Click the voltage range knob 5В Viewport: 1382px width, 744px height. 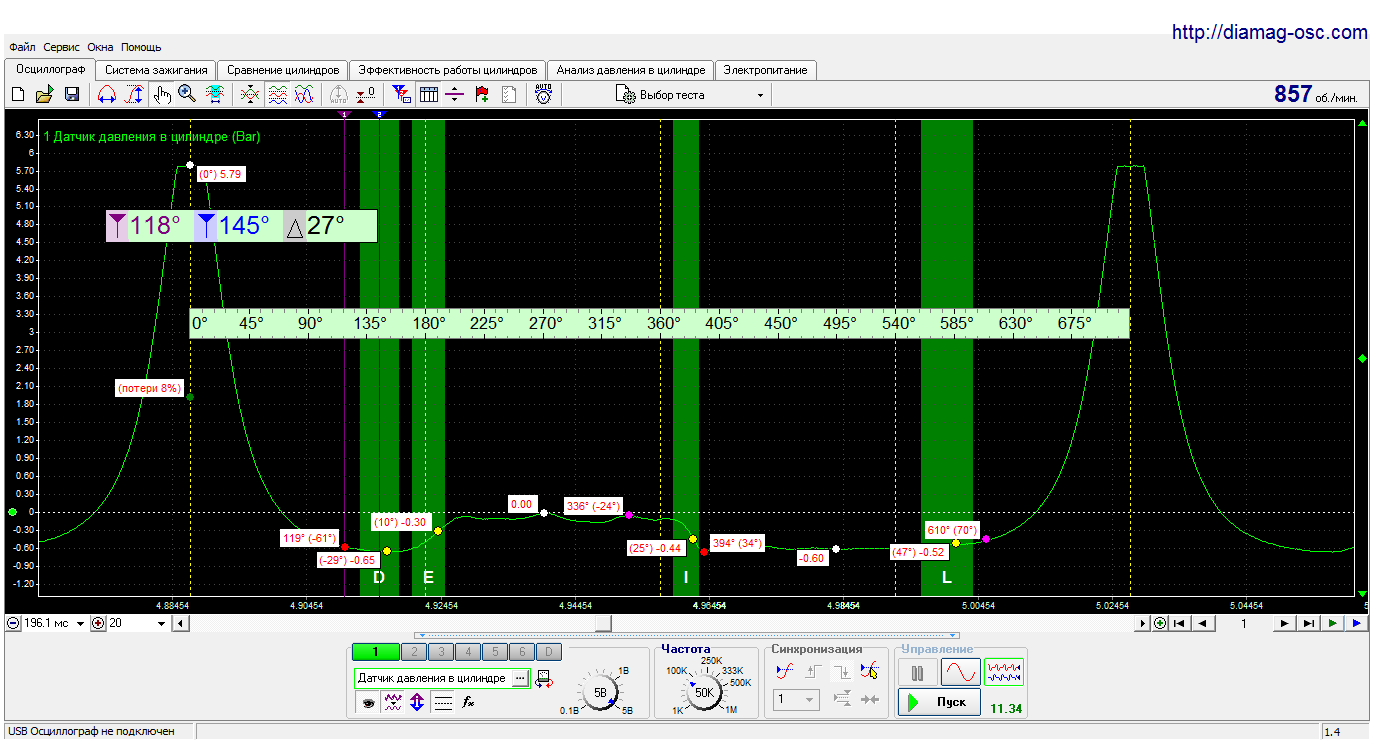click(x=600, y=692)
